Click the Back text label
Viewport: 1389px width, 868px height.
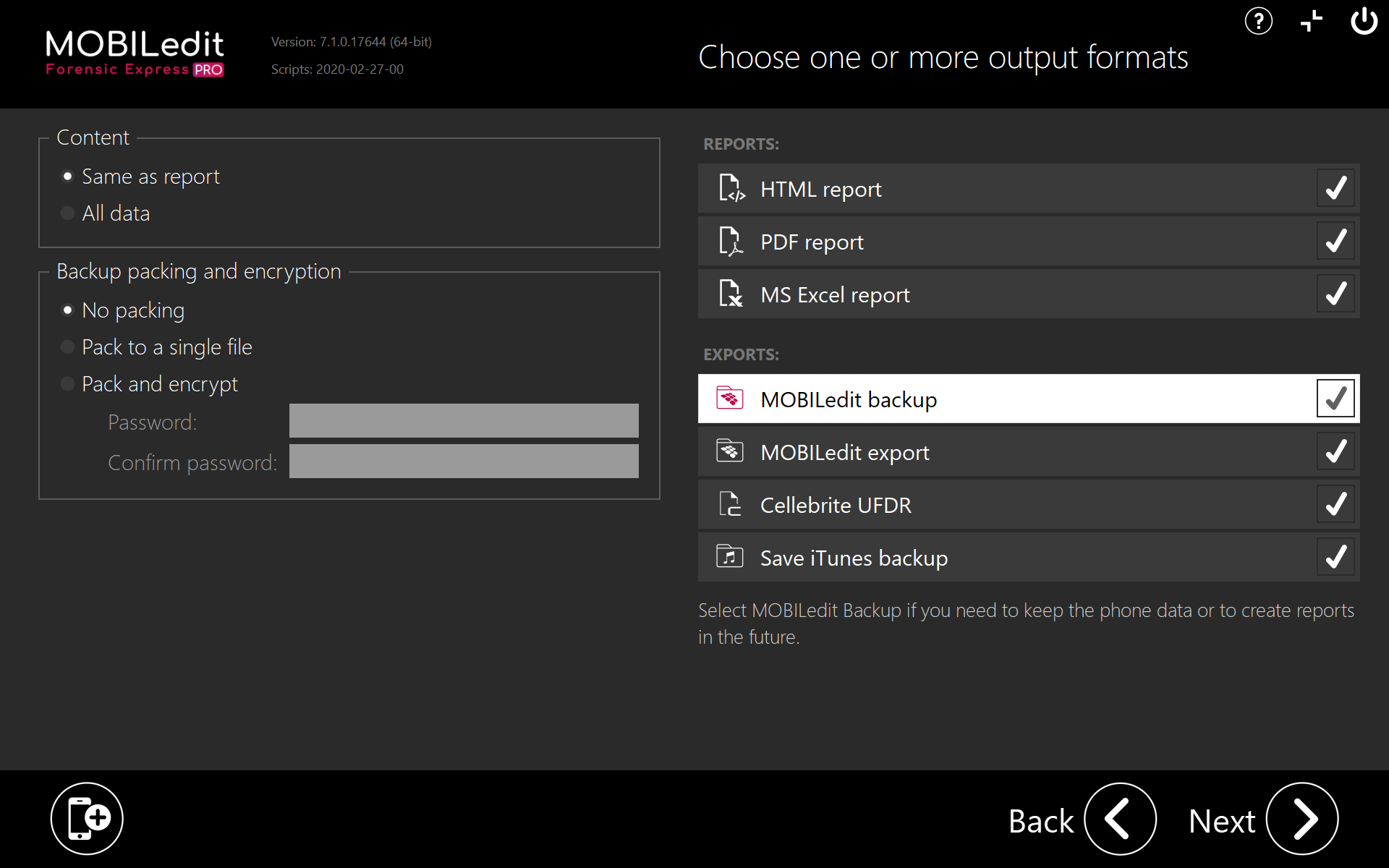(x=1040, y=821)
